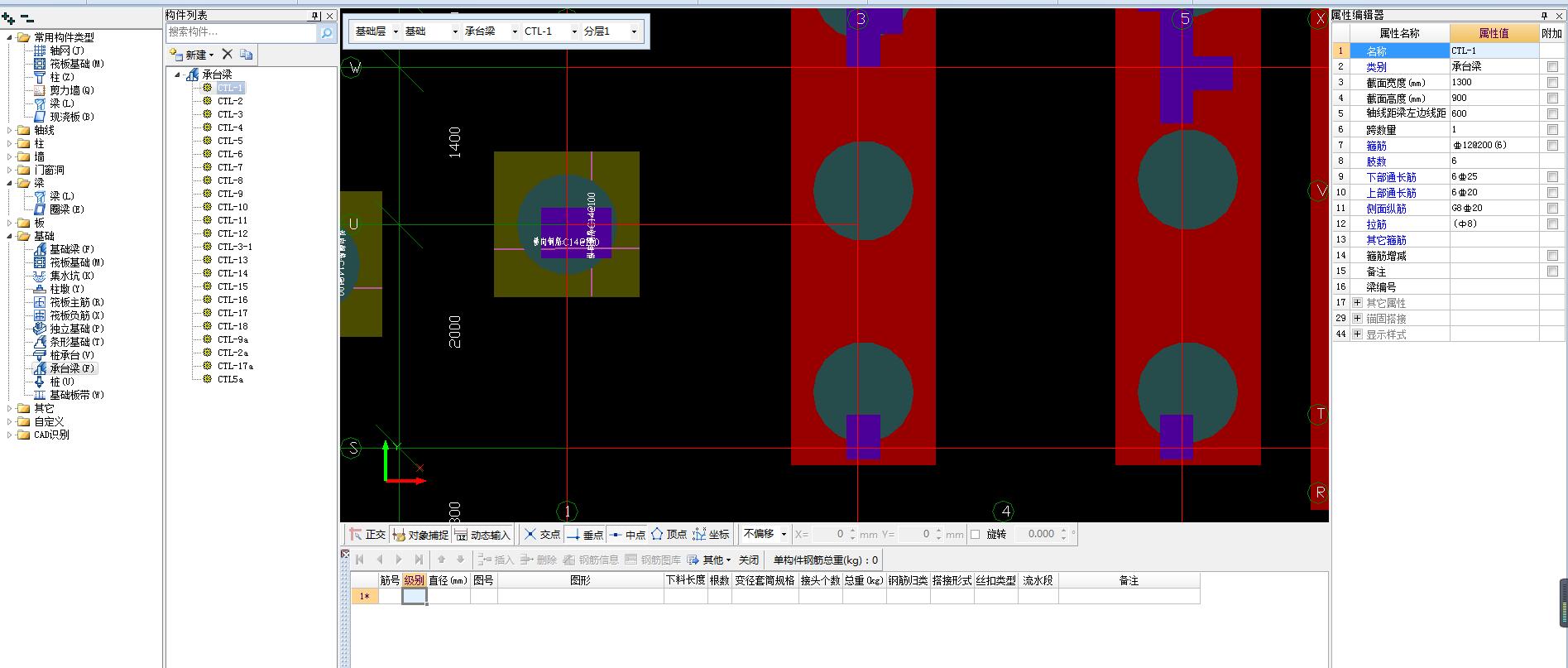Click the 属性值 column header
Viewport: 1568px width, 668px height.
1494,33
